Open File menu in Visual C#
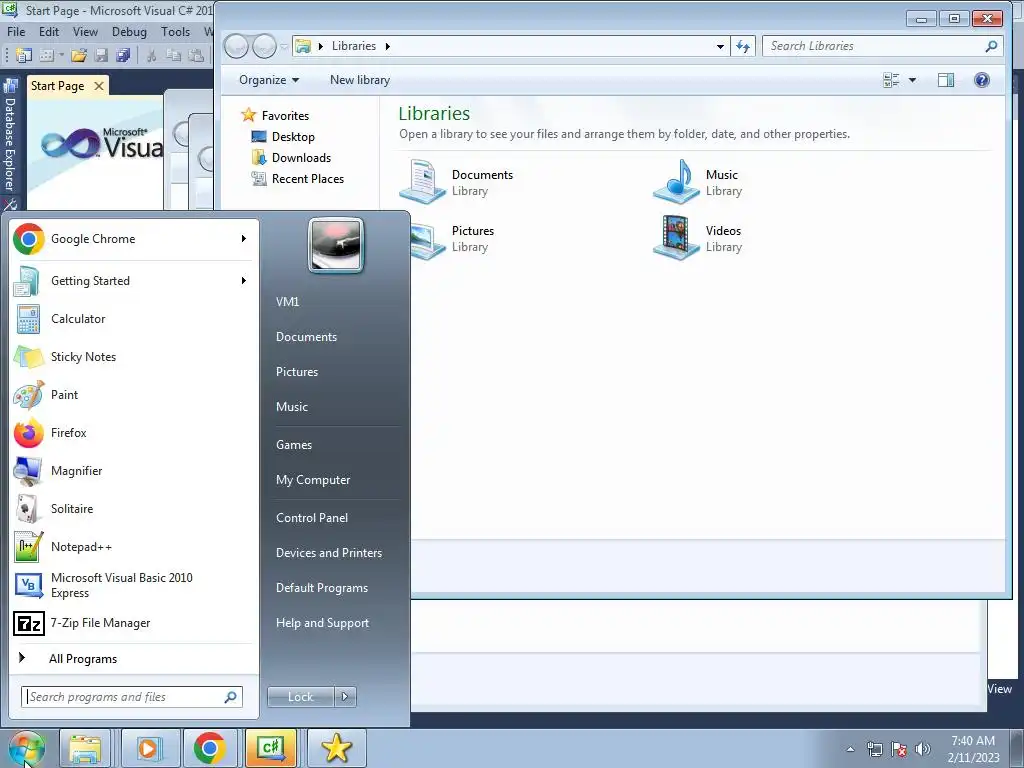1024x768 pixels. [16, 31]
